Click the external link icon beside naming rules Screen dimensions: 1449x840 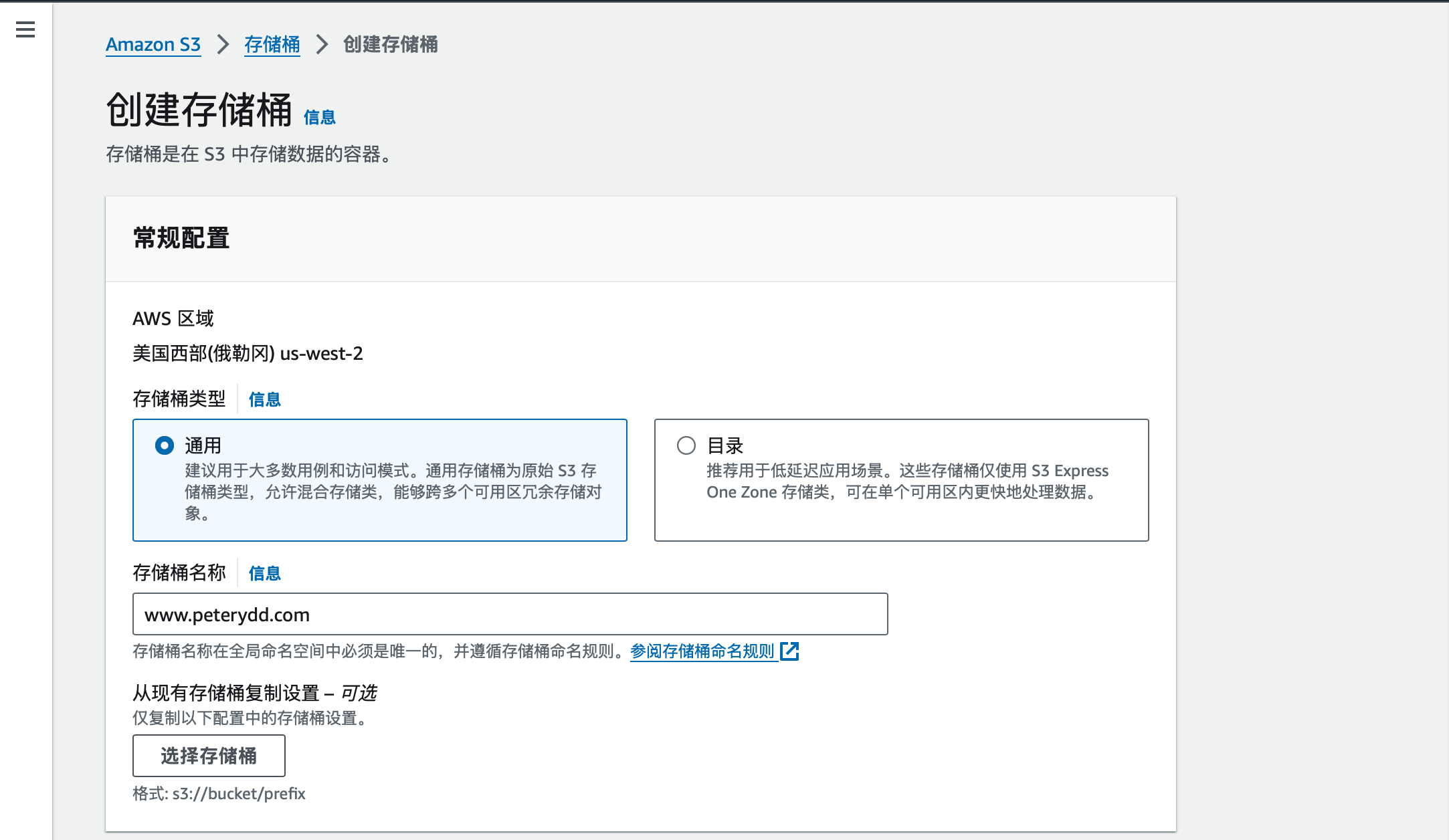click(790, 651)
